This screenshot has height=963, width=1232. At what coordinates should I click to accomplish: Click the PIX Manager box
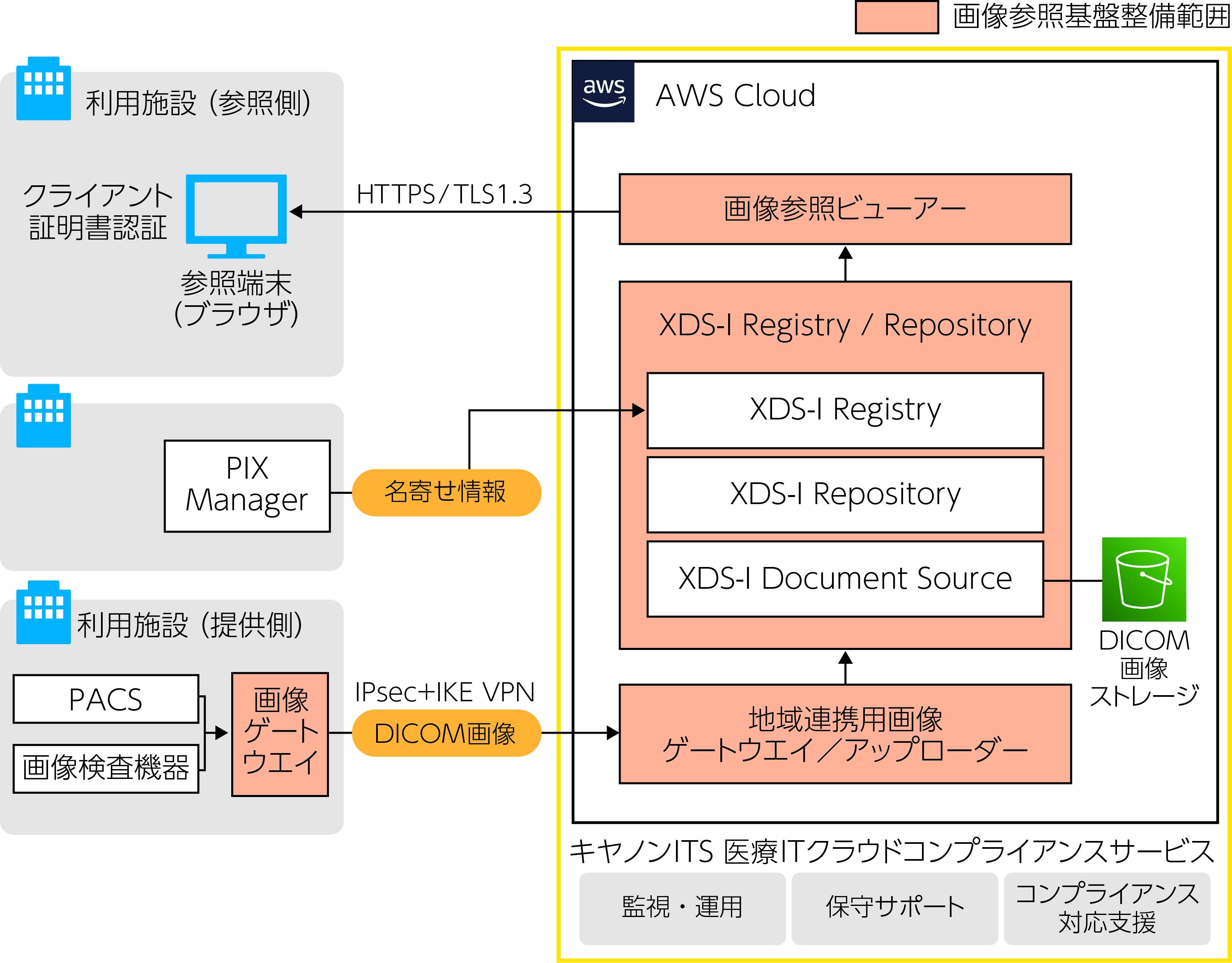[x=247, y=486]
